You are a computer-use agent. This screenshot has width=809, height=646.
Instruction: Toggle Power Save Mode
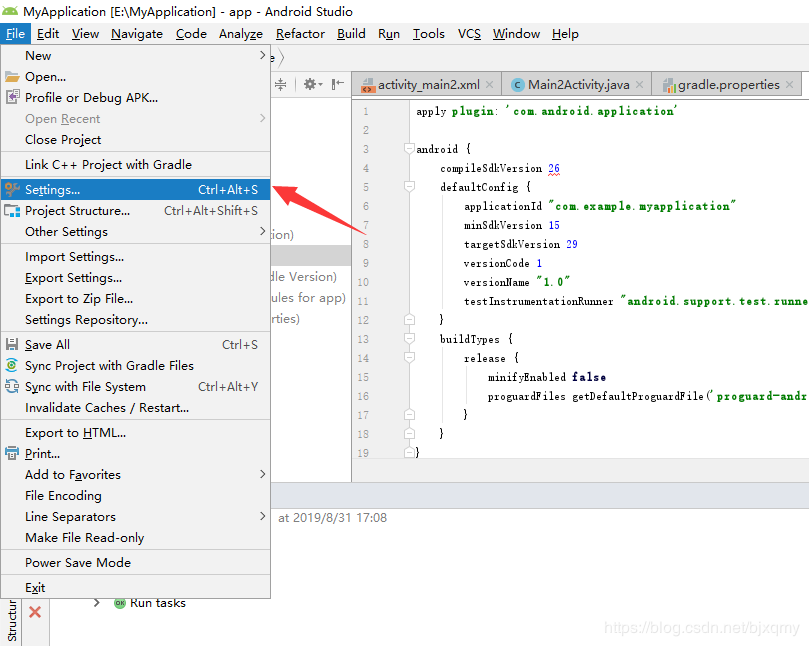point(135,563)
